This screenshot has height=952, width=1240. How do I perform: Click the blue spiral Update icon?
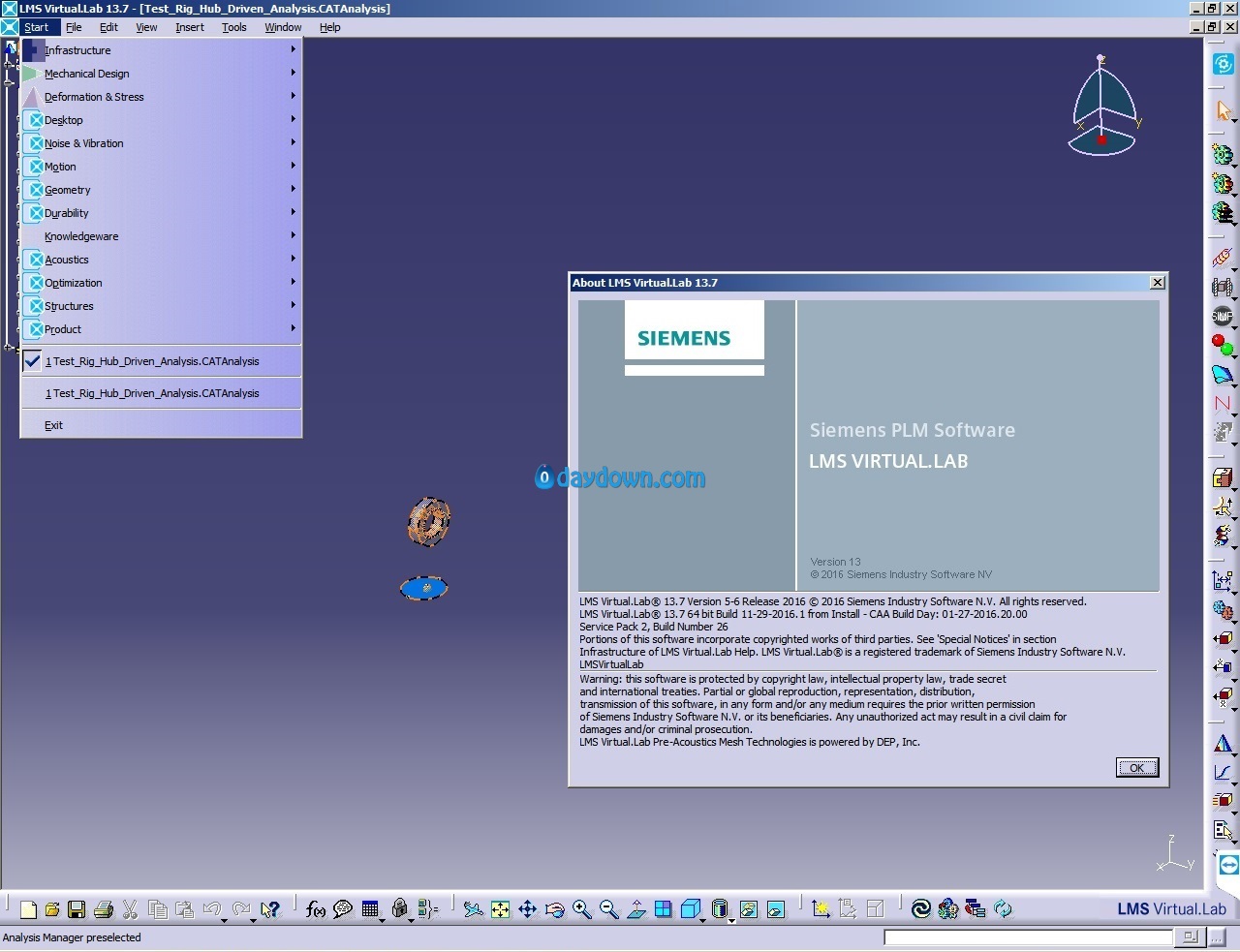[x=921, y=908]
